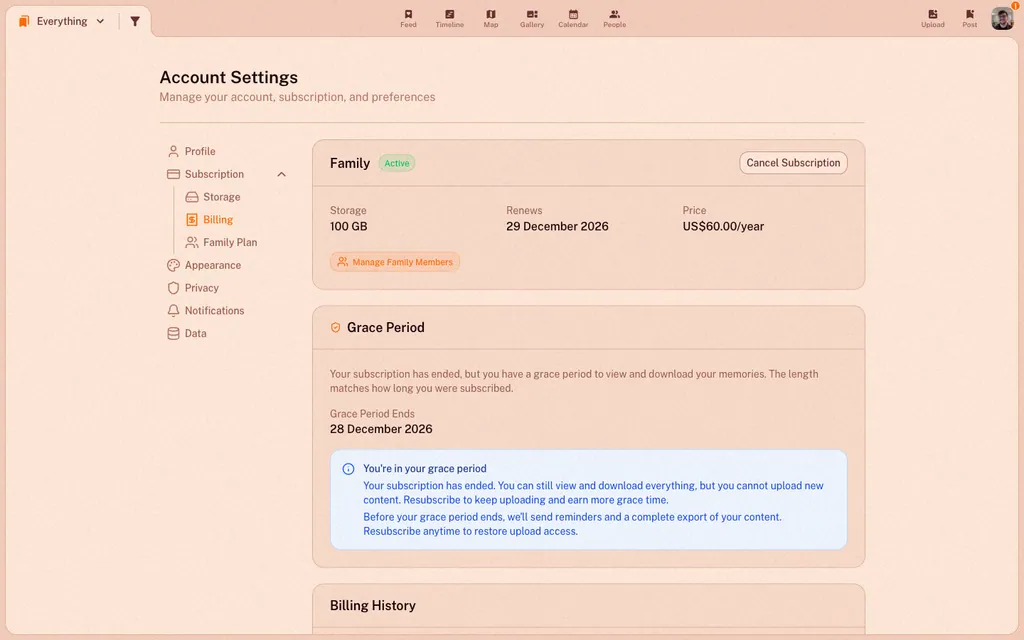Screen dimensions: 1024x640
Task: Open the user avatar menu
Action: pos(1002,18)
